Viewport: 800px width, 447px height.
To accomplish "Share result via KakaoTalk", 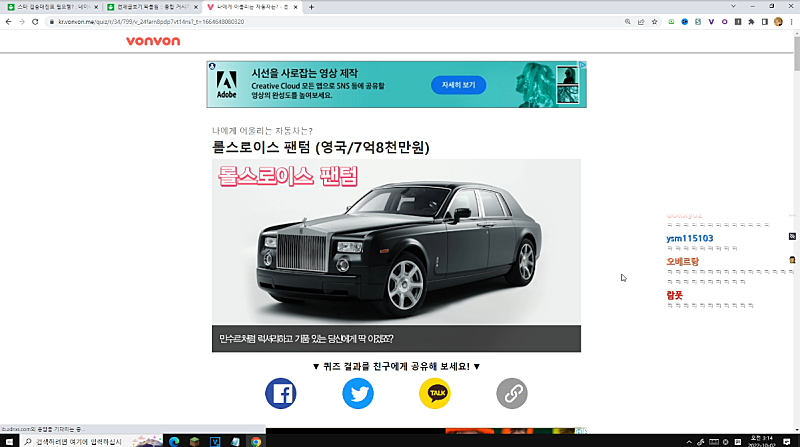I will [435, 393].
